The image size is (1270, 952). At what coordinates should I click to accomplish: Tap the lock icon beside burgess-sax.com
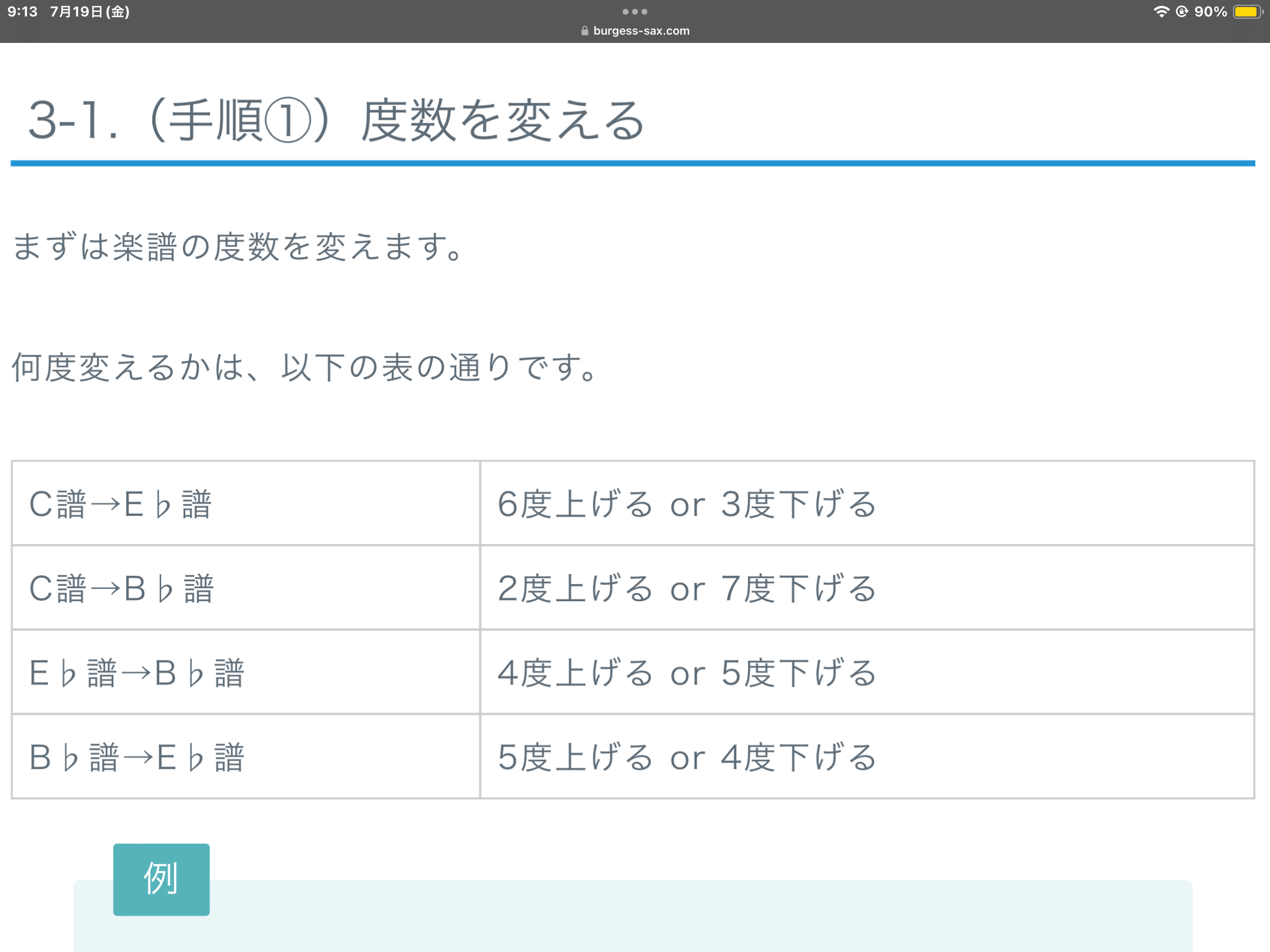click(584, 31)
